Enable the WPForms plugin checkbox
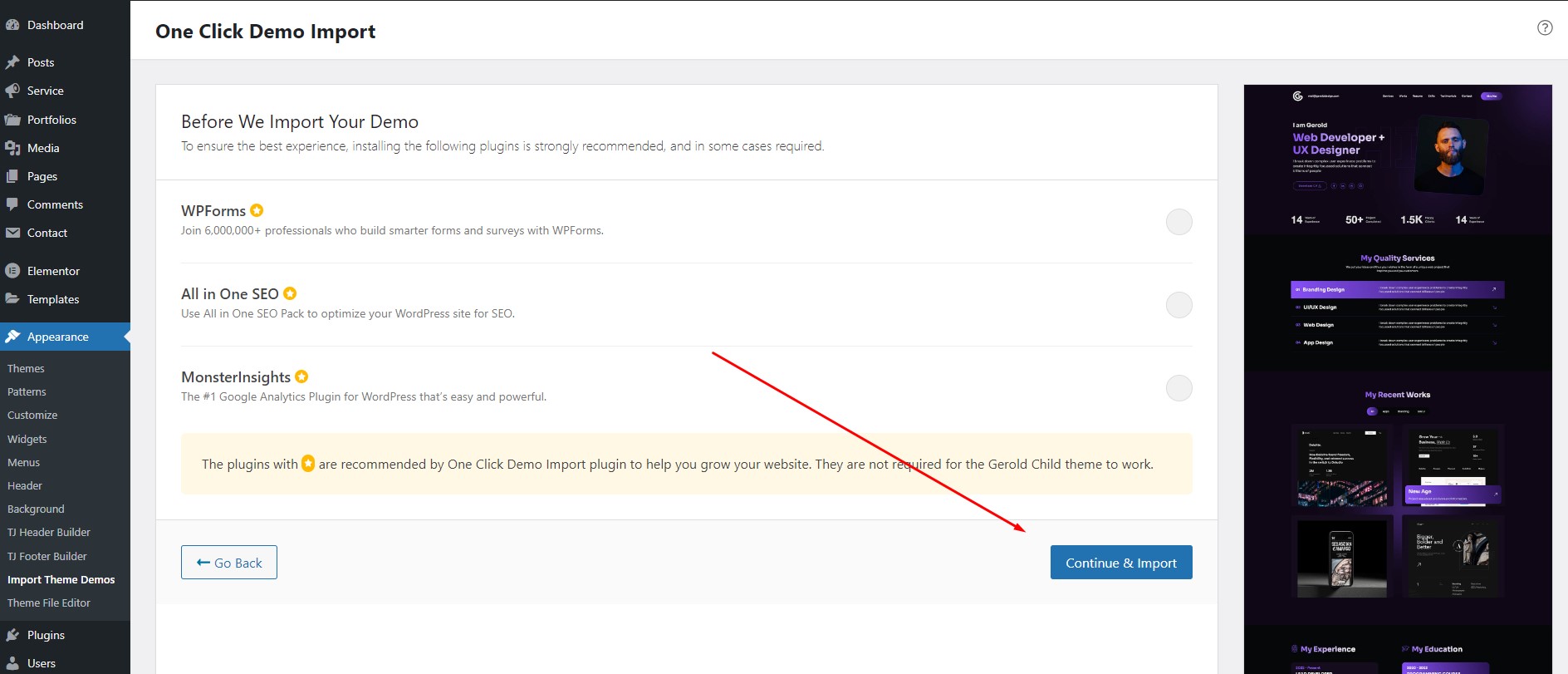The width and height of the screenshot is (1568, 674). (1179, 222)
